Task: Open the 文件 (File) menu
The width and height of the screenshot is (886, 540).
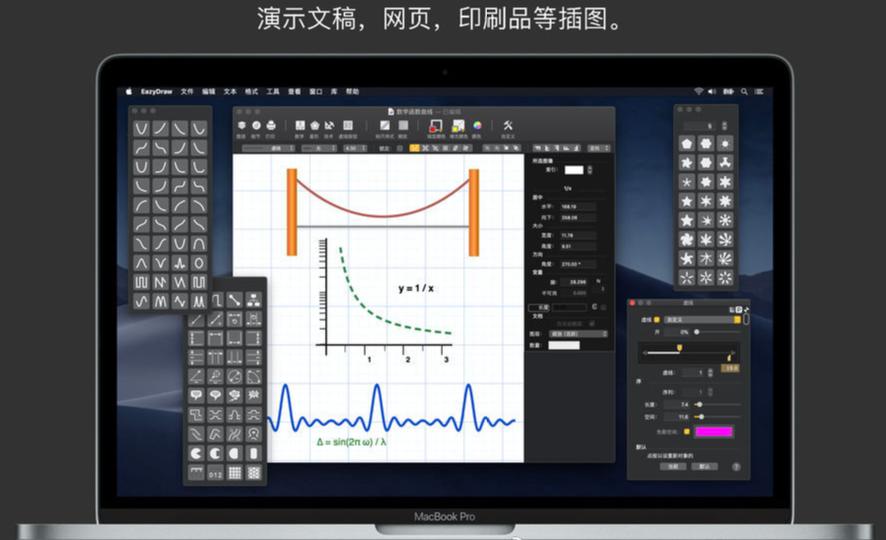Action: tap(187, 91)
